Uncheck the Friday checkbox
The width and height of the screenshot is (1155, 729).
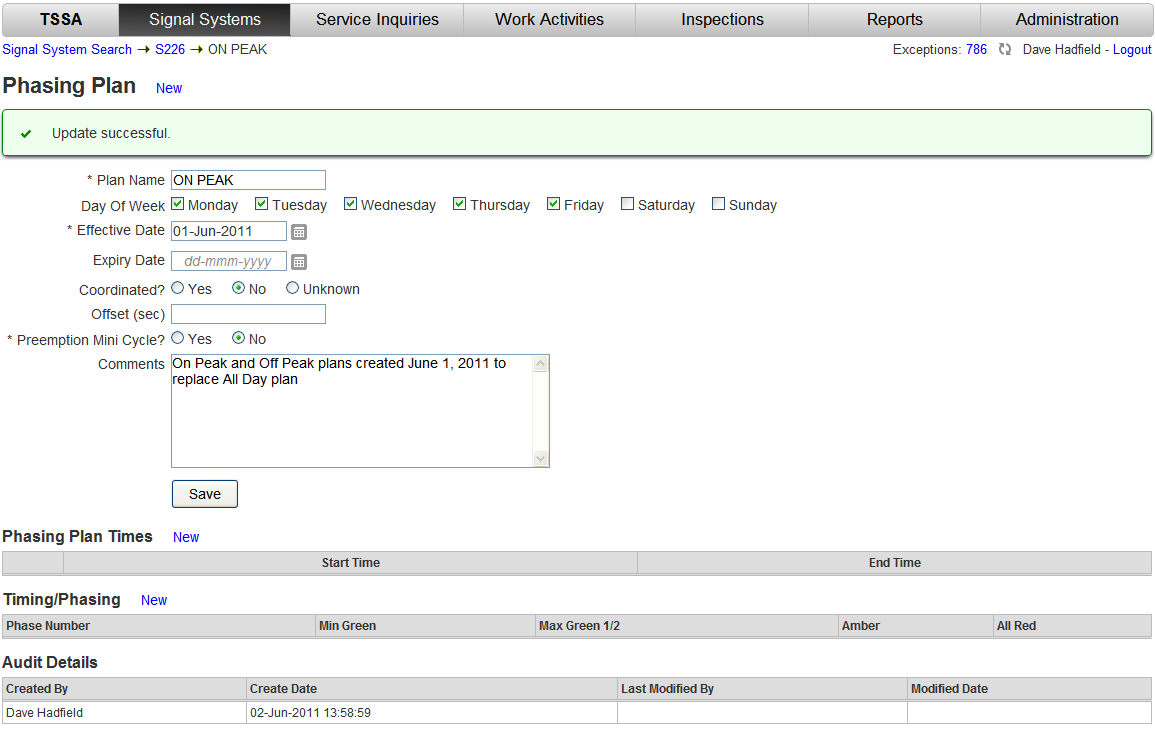pos(553,204)
